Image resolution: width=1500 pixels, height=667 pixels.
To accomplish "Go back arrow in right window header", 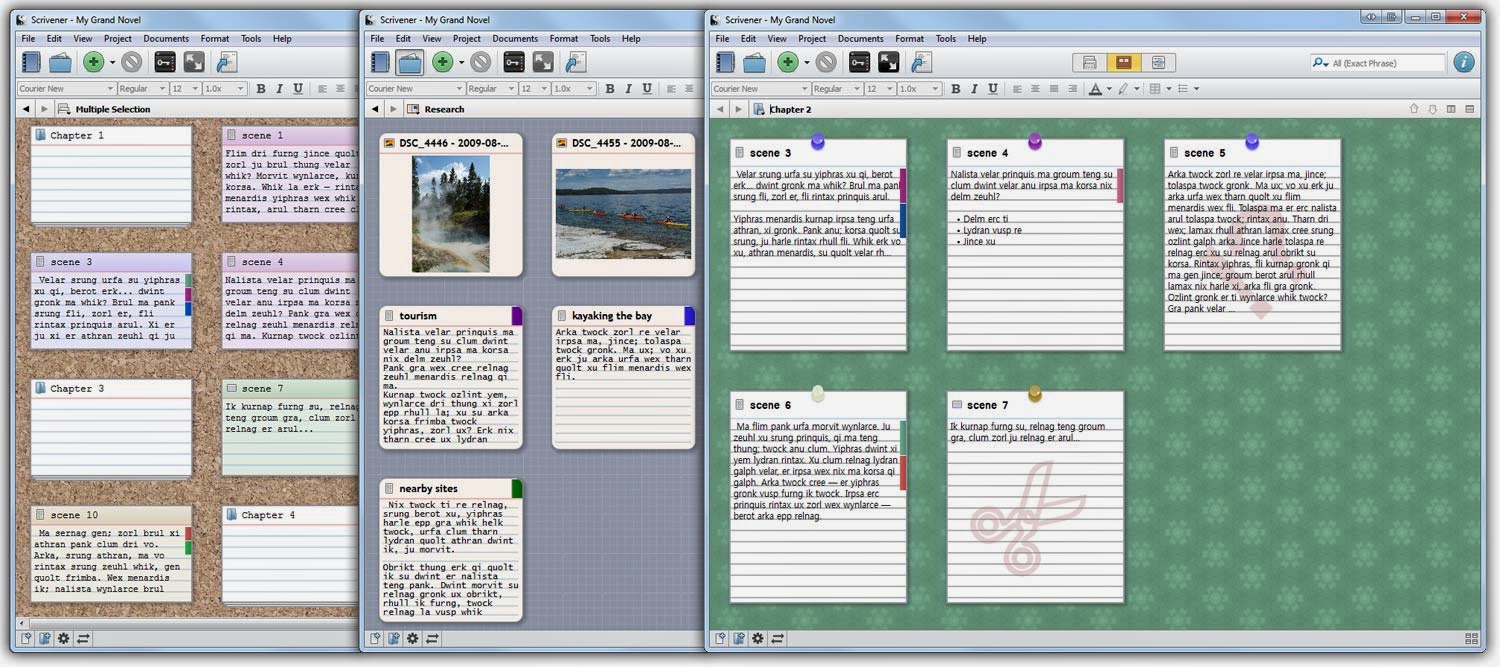I will 721,109.
